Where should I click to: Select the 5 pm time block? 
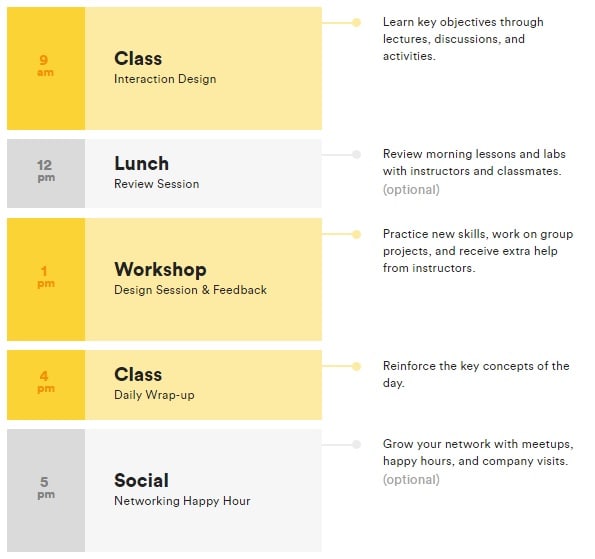pos(46,490)
